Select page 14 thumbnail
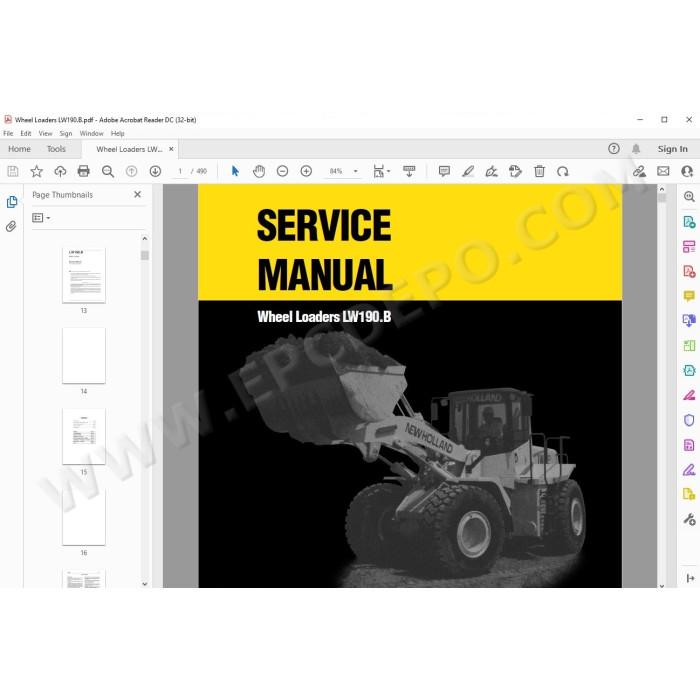 tap(84, 356)
